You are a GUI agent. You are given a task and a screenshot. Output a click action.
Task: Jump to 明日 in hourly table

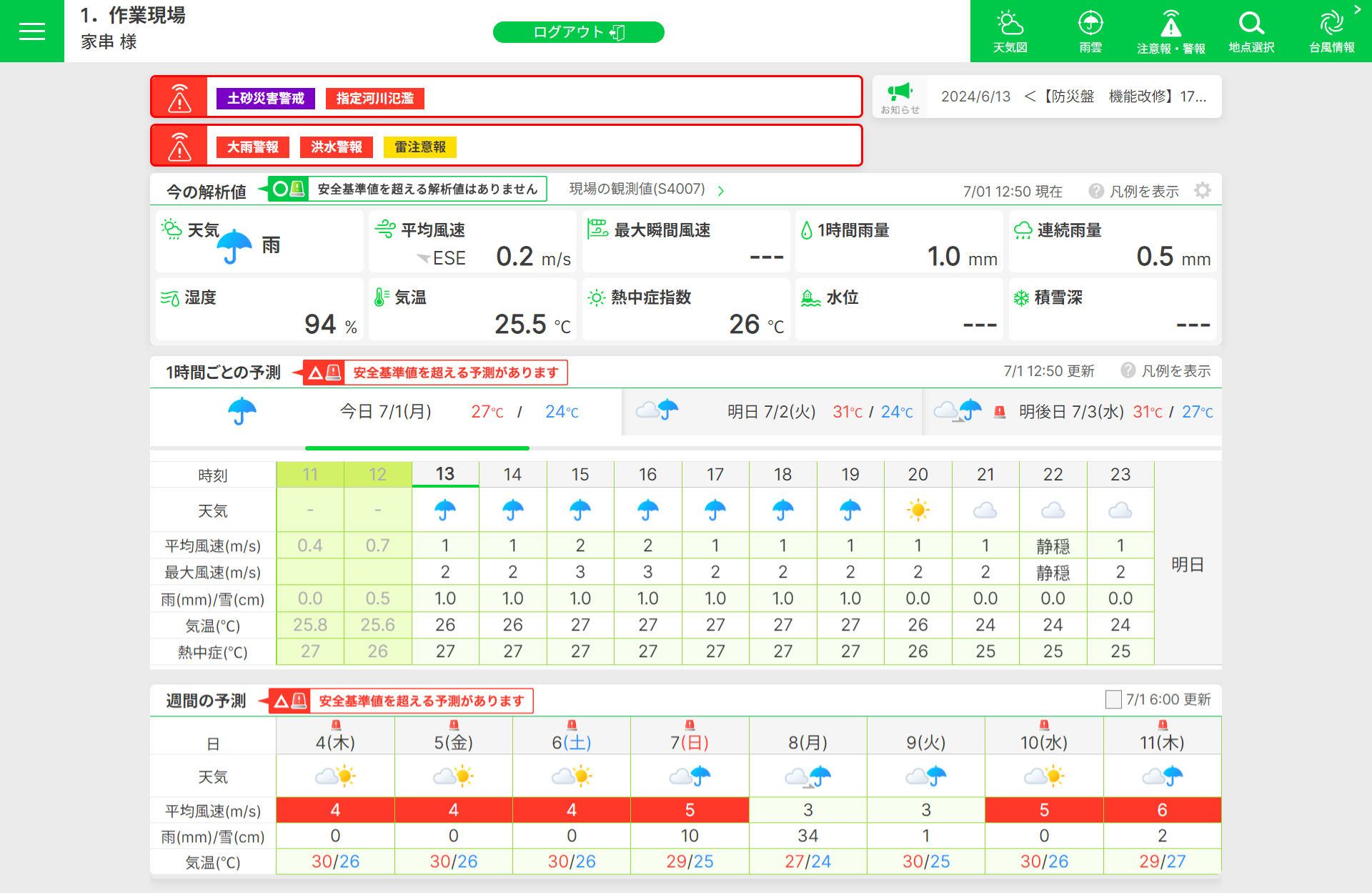(1188, 564)
